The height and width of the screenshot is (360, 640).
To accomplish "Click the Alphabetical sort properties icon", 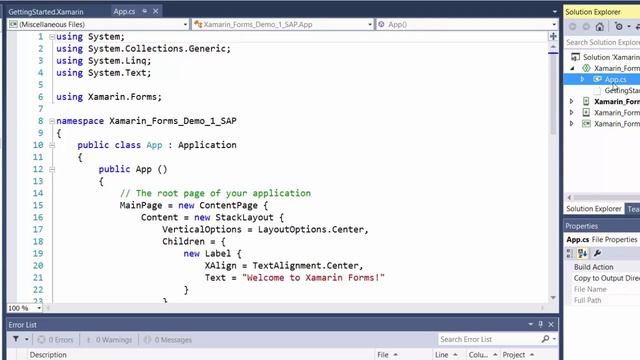I will tap(582, 253).
